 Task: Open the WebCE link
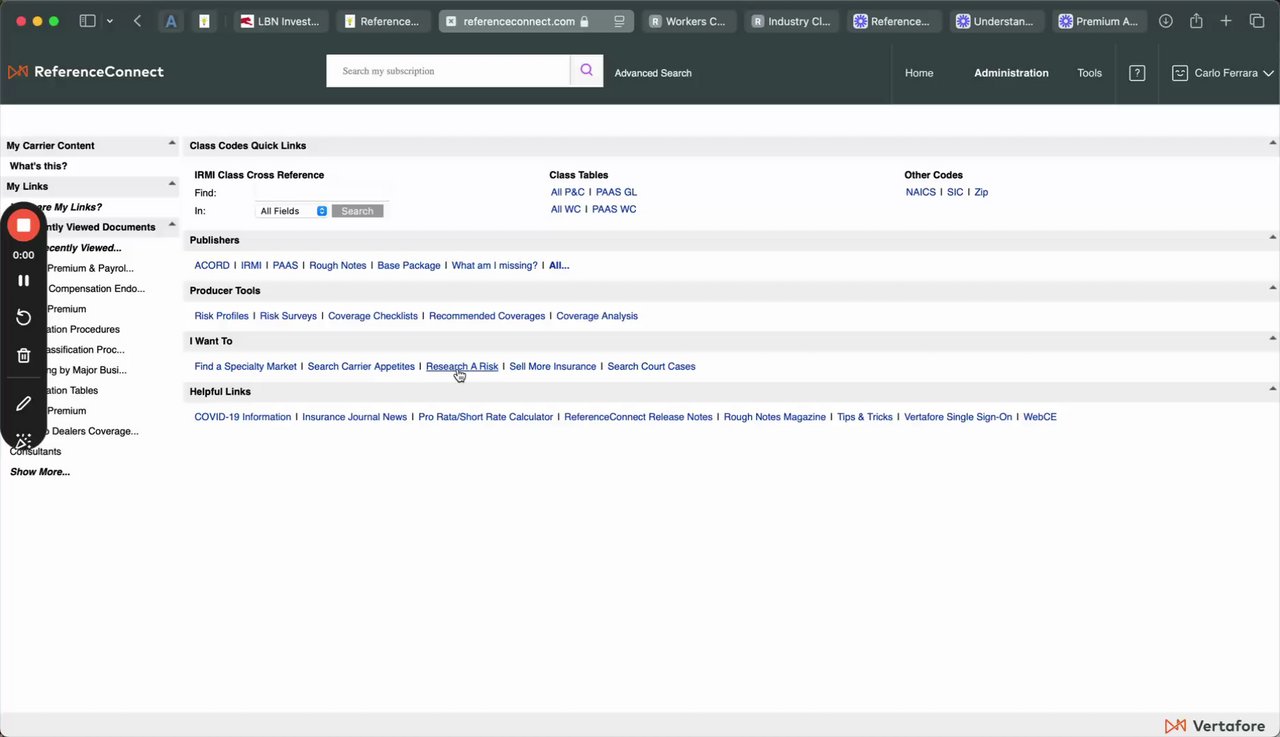[x=1040, y=417]
